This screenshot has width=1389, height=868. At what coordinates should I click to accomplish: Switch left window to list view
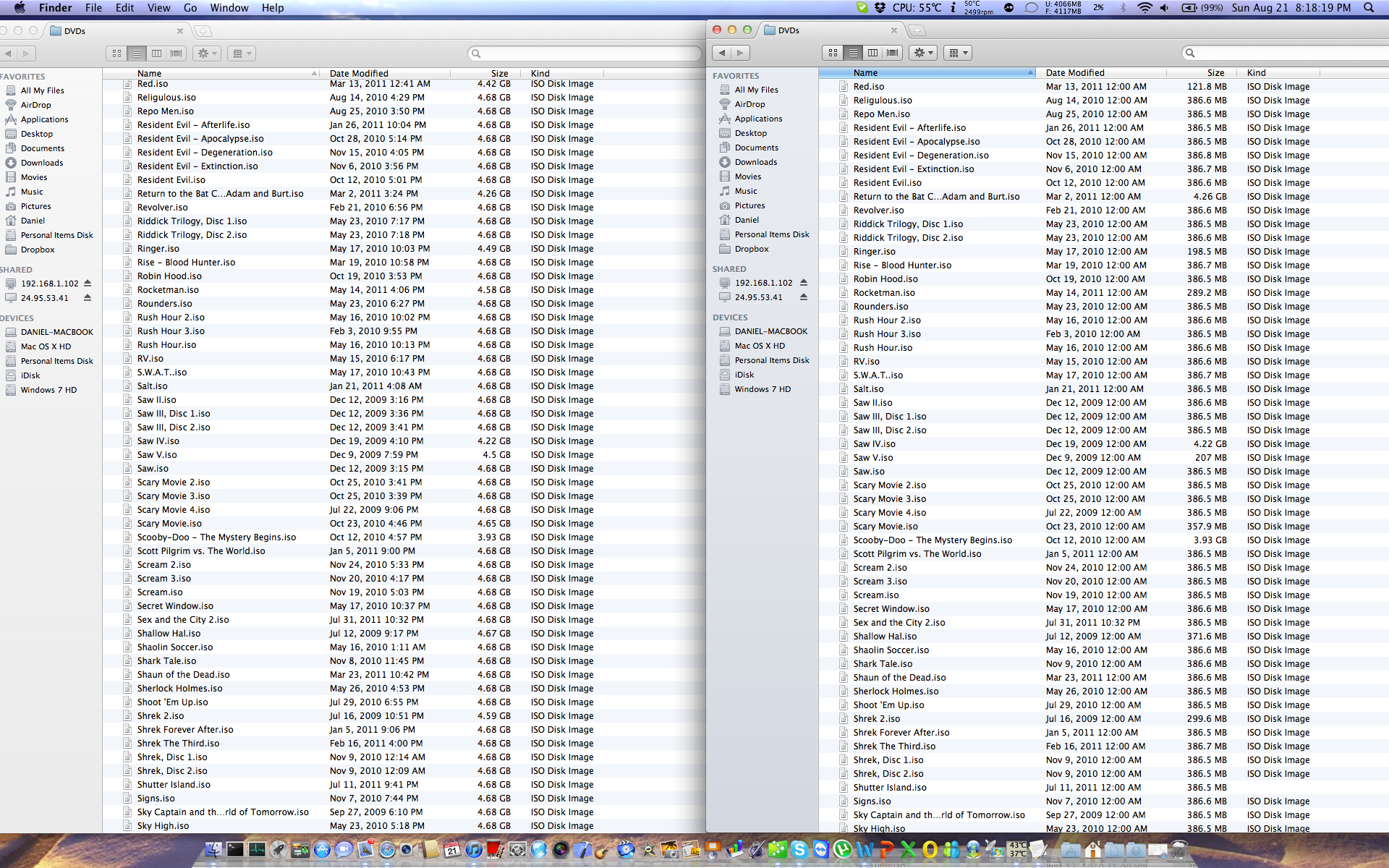tap(137, 54)
